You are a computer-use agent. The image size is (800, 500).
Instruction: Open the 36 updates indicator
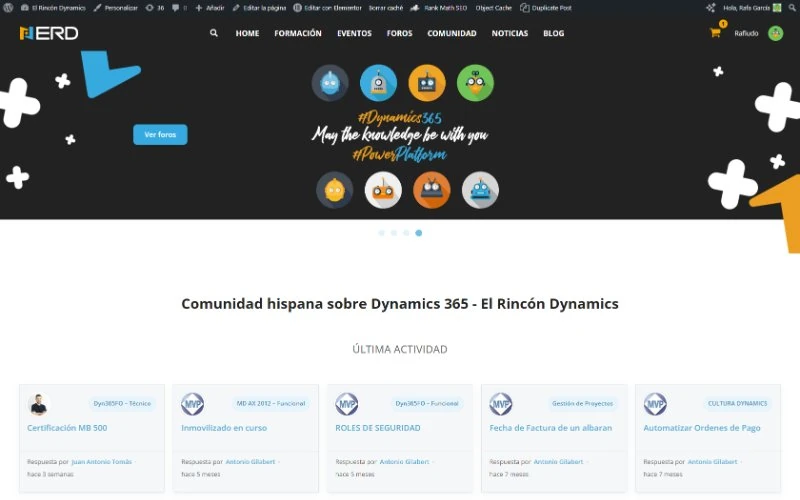pyautogui.click(x=155, y=8)
